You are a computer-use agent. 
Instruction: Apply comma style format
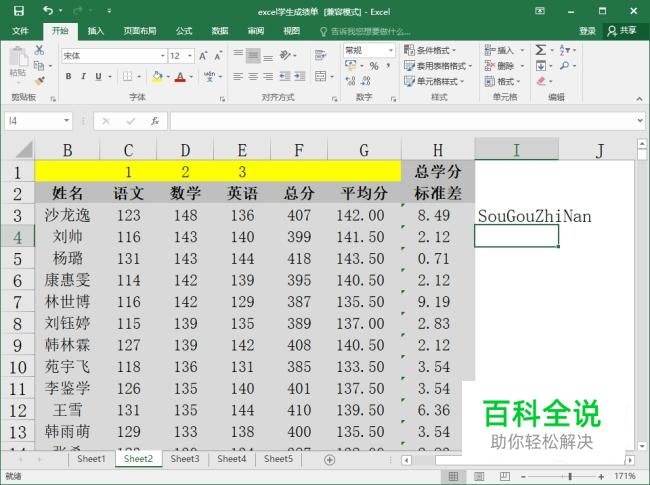click(x=388, y=65)
